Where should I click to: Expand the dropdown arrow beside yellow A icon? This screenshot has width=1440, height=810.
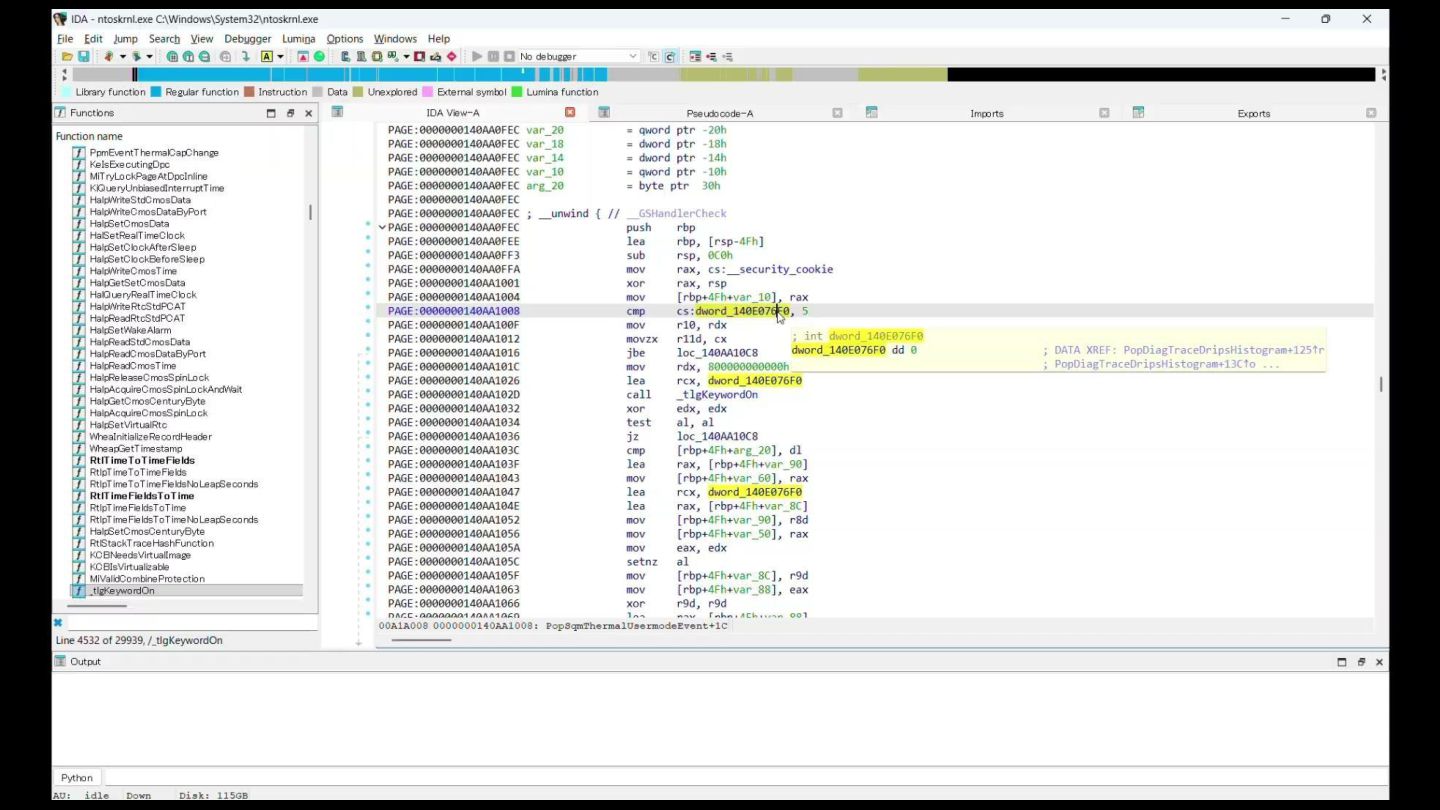280,57
